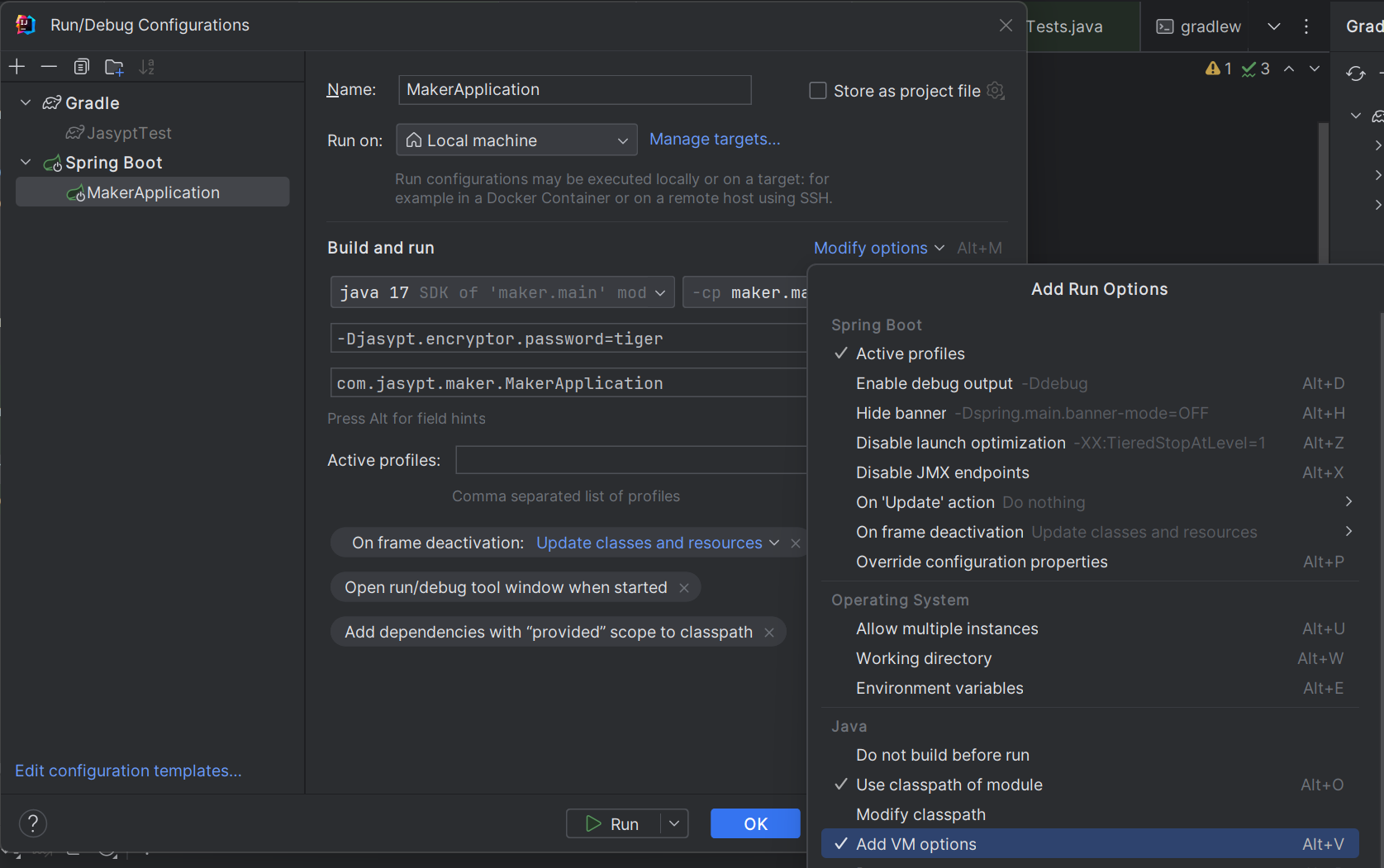Click the VM options field with jasypt password
The image size is (1384, 868).
tap(568, 339)
